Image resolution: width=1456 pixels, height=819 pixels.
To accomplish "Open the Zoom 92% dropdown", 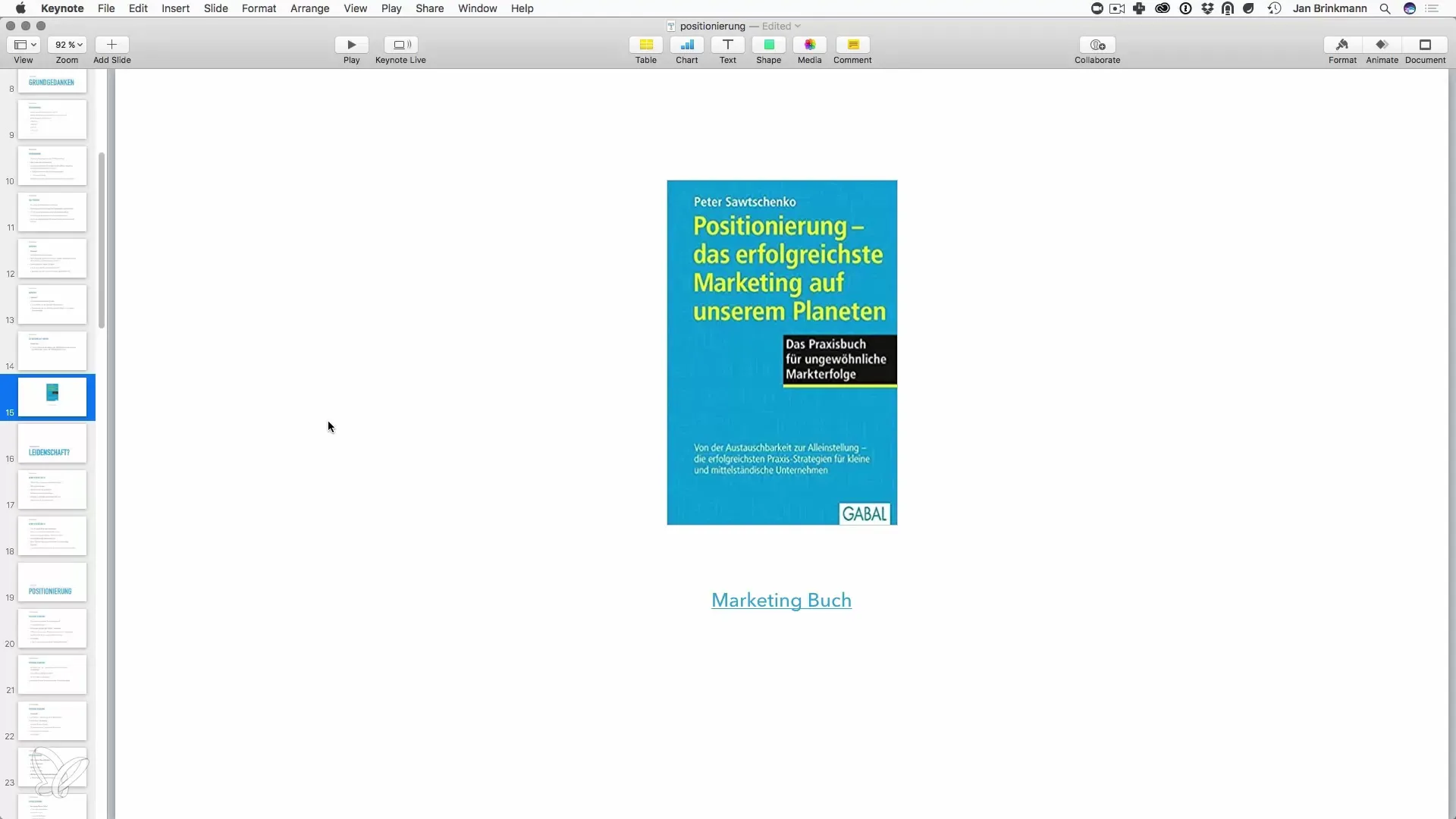I will [67, 45].
